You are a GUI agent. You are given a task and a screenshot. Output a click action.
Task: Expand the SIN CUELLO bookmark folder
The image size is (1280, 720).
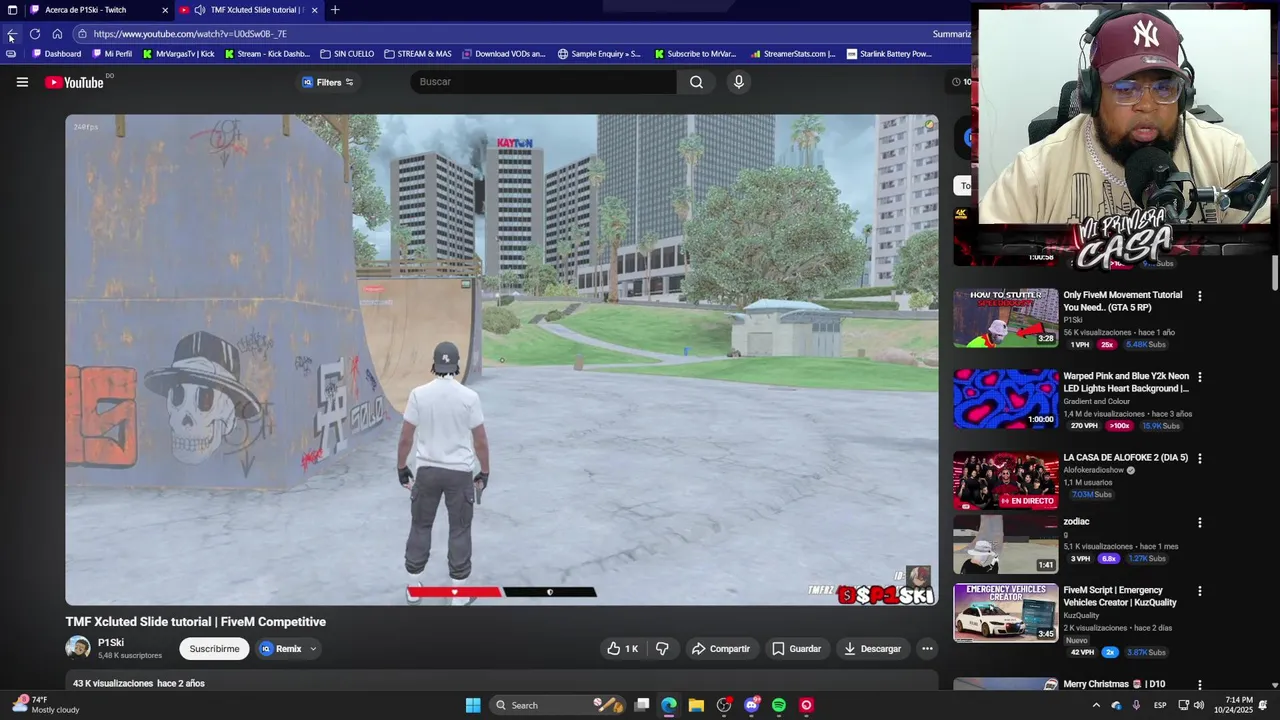[347, 54]
